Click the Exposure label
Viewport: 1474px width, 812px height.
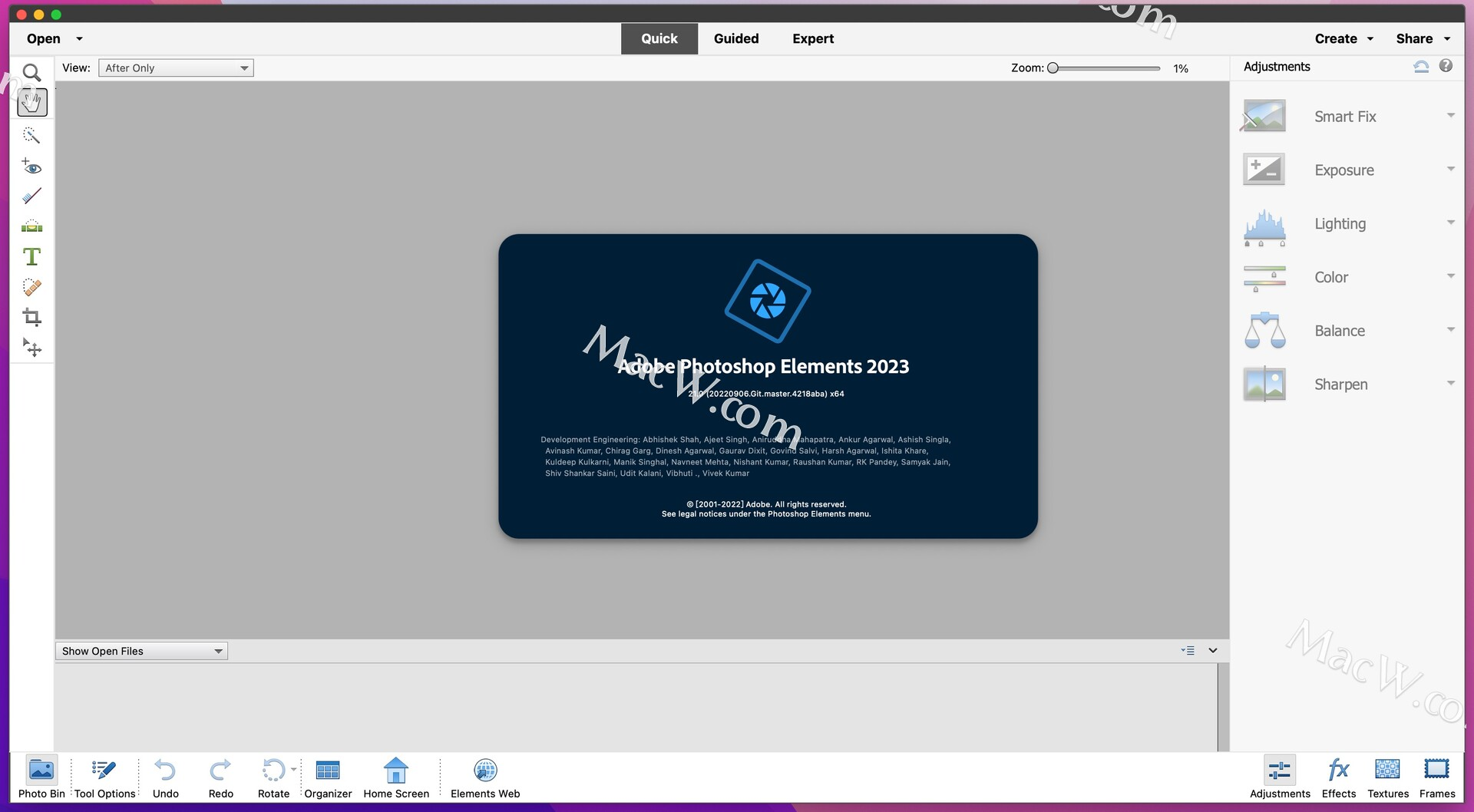1344,170
